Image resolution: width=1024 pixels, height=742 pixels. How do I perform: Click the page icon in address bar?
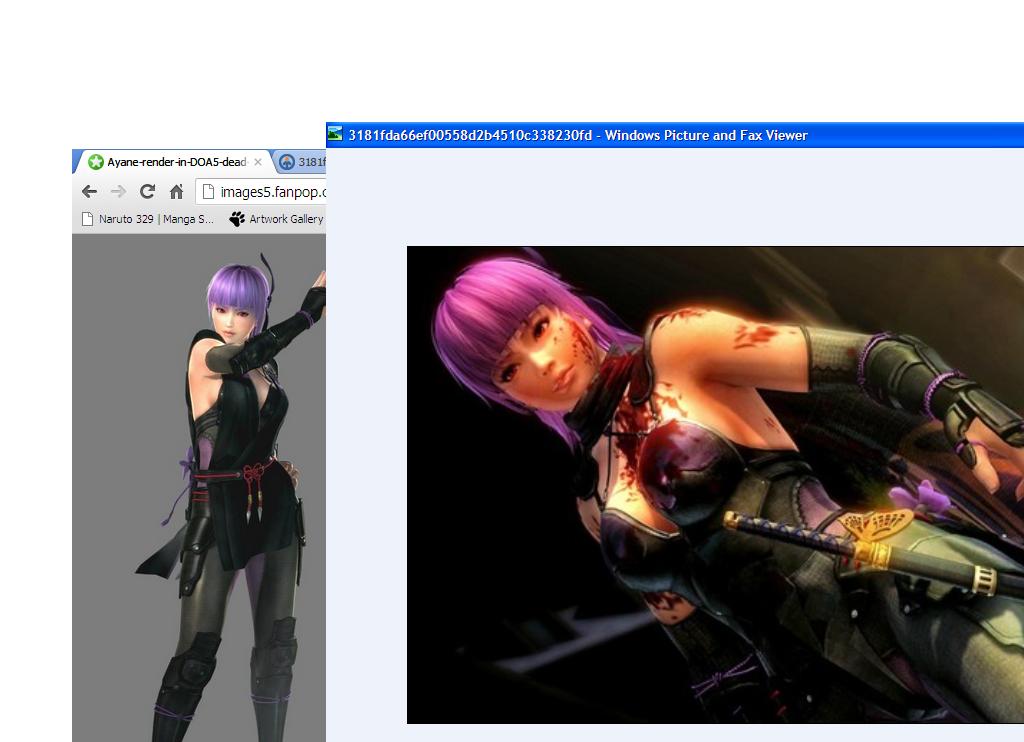click(208, 191)
